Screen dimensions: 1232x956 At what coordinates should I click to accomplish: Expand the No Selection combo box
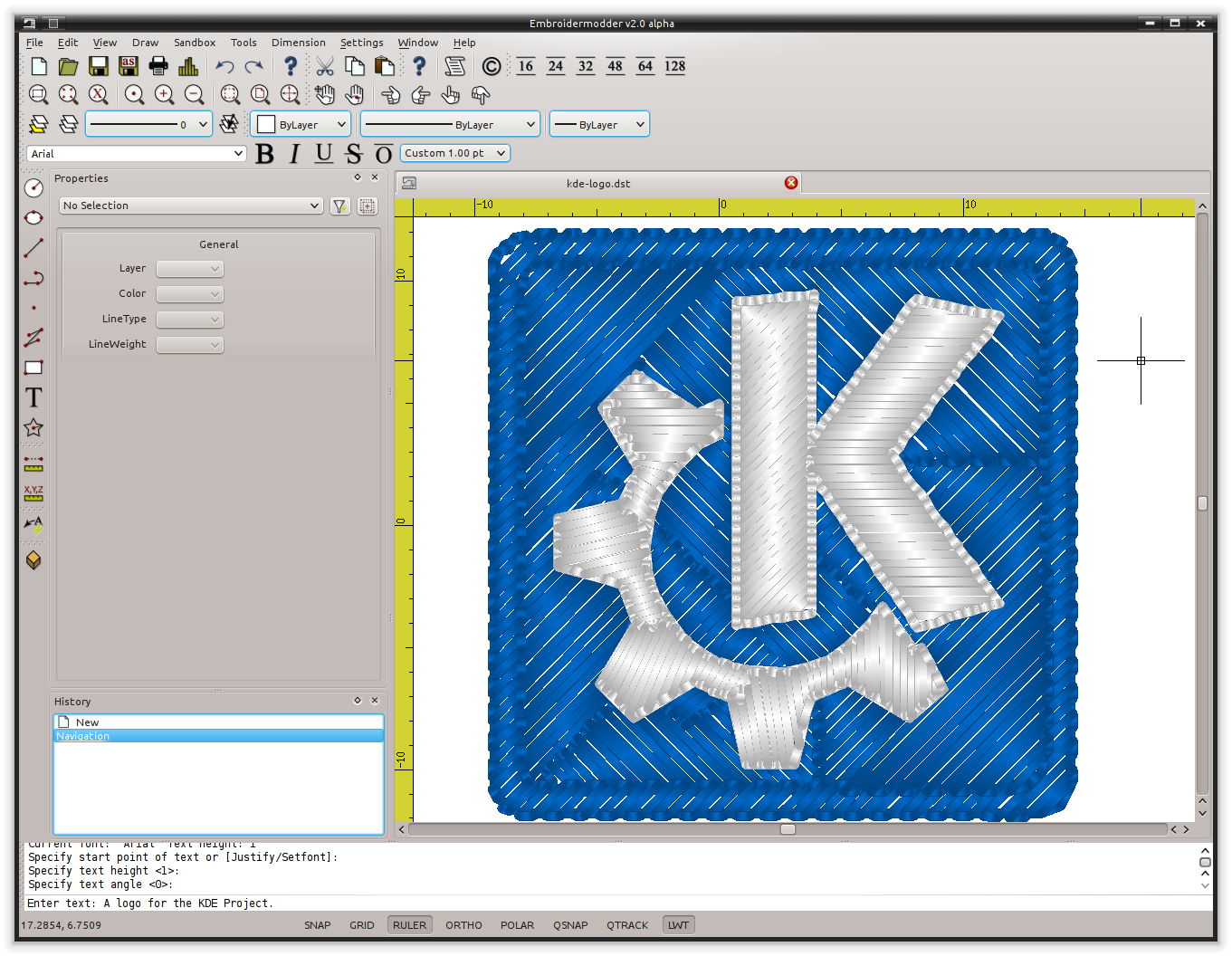191,206
